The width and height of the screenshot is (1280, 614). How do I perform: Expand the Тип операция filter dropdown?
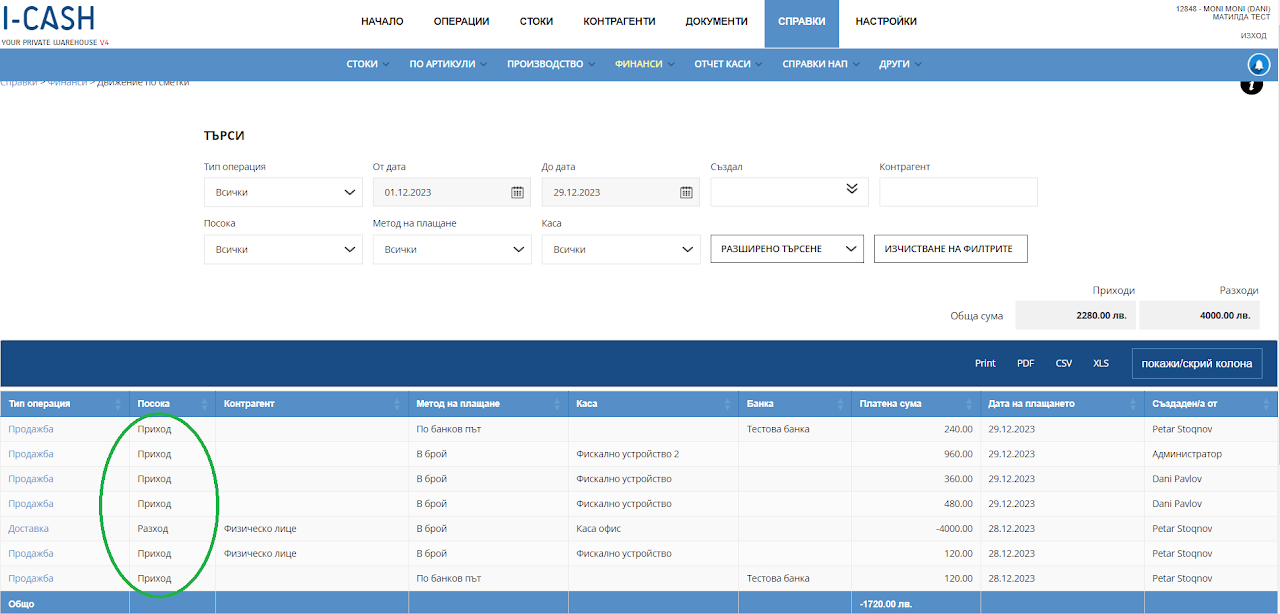(283, 192)
